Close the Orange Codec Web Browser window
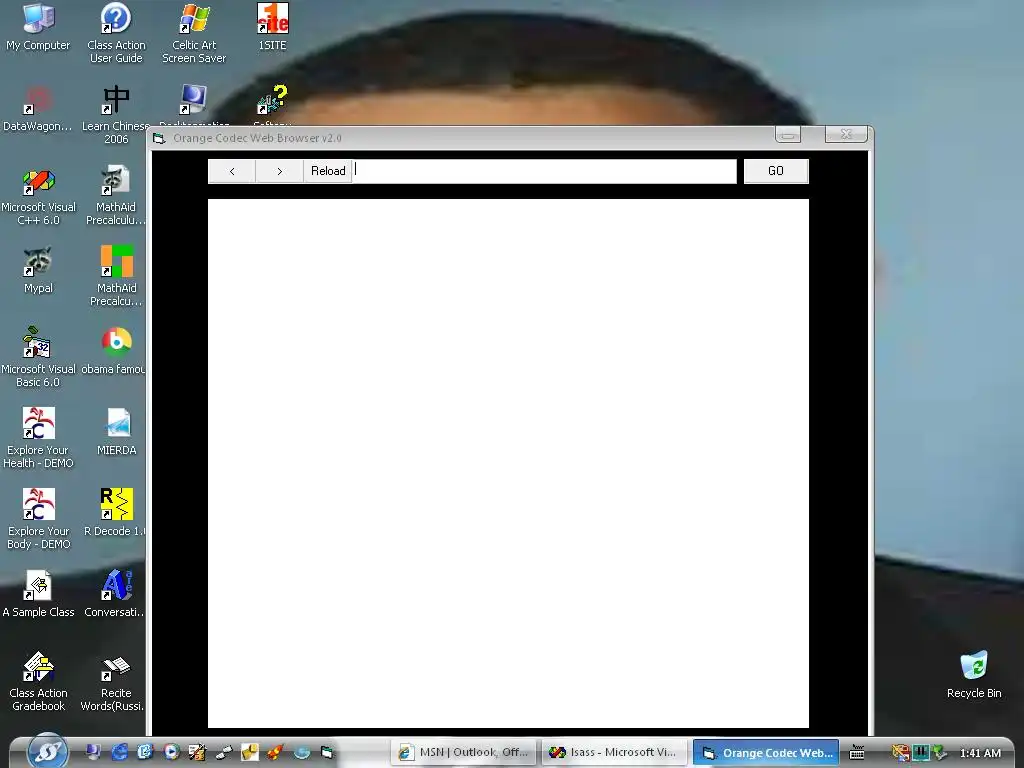This screenshot has height=768, width=1024. (x=846, y=135)
